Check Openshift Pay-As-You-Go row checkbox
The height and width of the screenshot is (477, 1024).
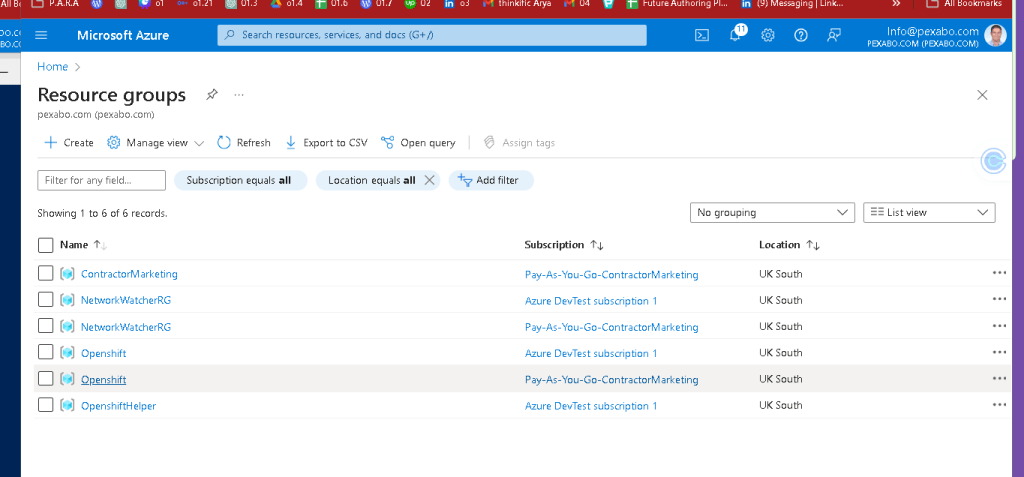point(46,378)
